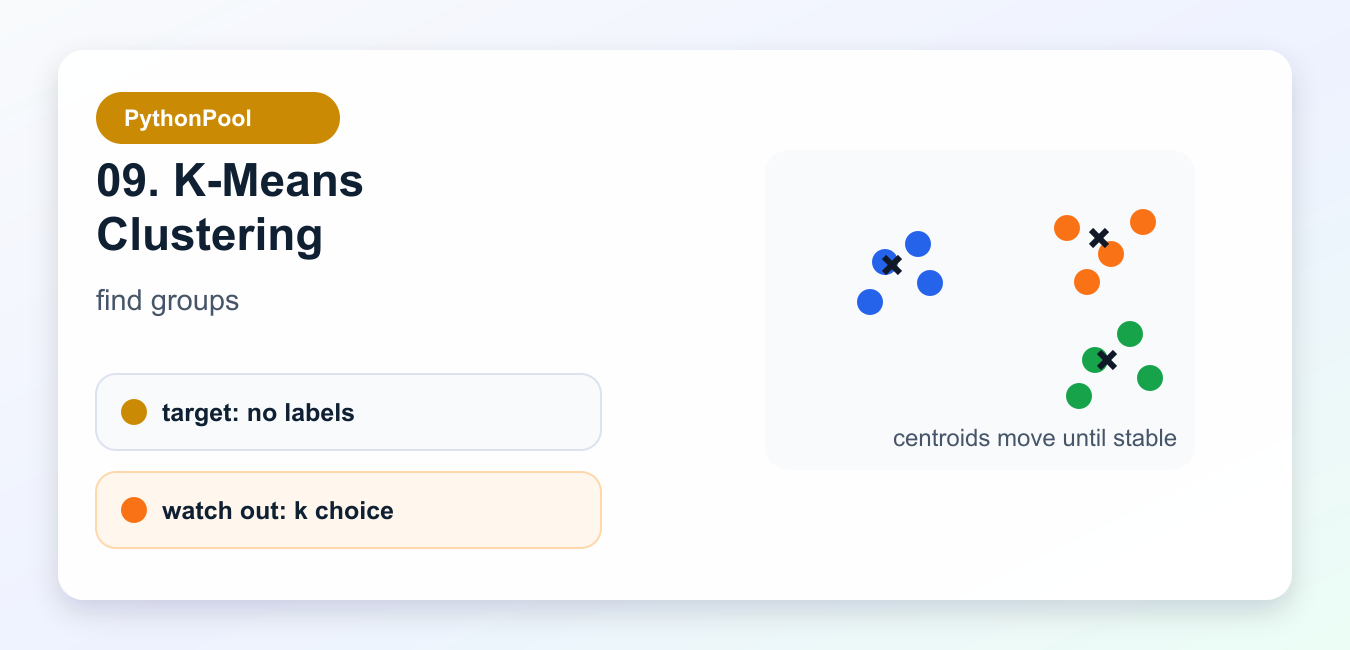Click the topmost green data point
The width and height of the screenshot is (1350, 650).
point(1130,334)
